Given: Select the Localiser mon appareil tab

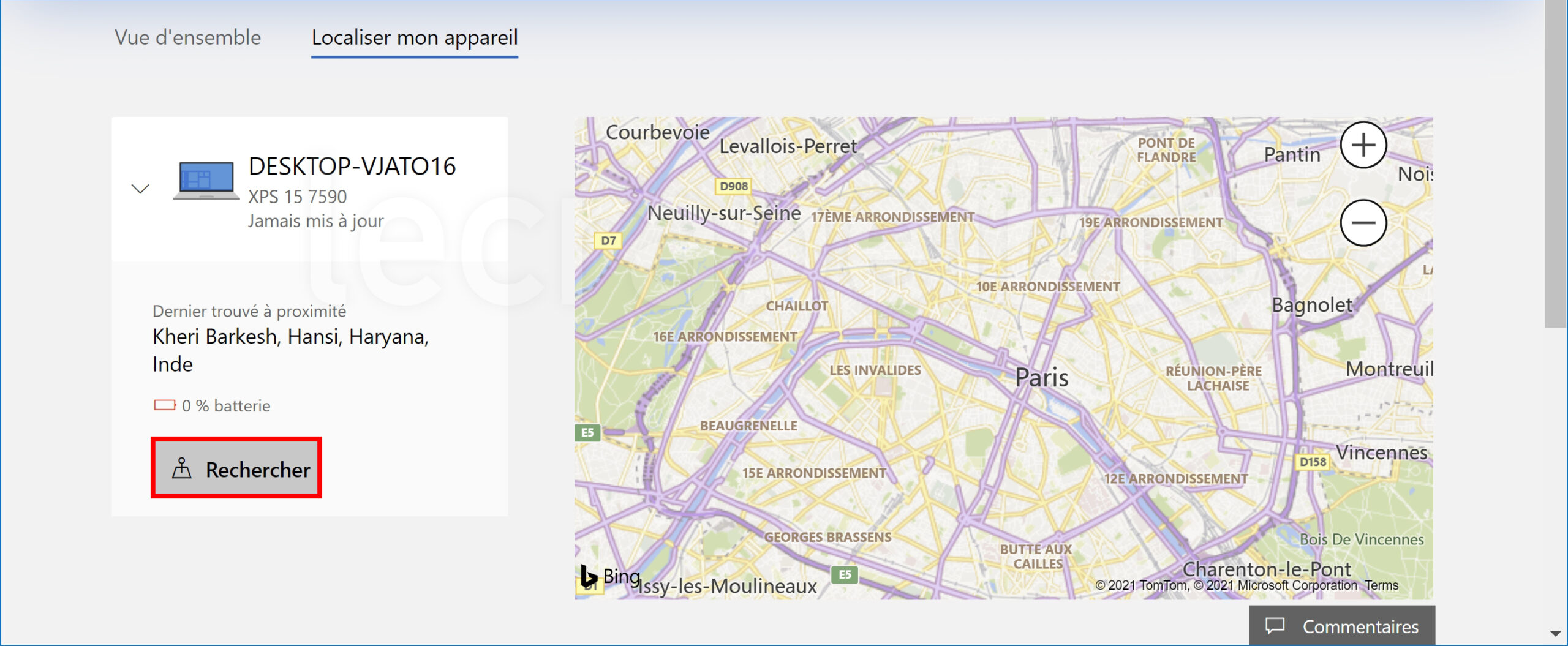Looking at the screenshot, I should point(415,38).
